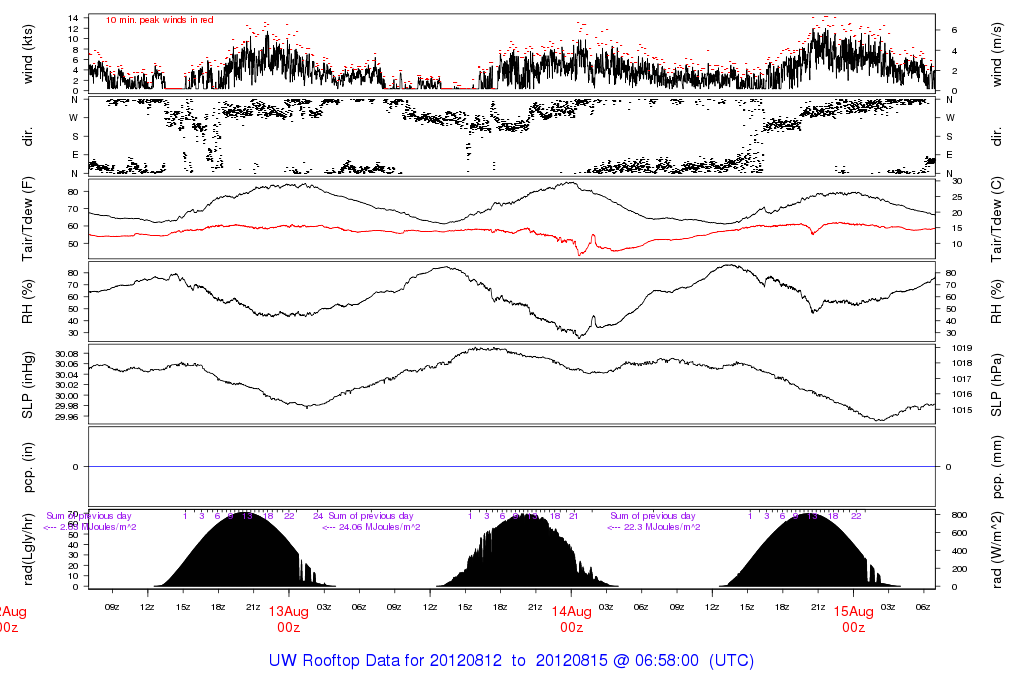
Task: Click the "rad (W/m^2)" axis label
Action: click(x=995, y=549)
